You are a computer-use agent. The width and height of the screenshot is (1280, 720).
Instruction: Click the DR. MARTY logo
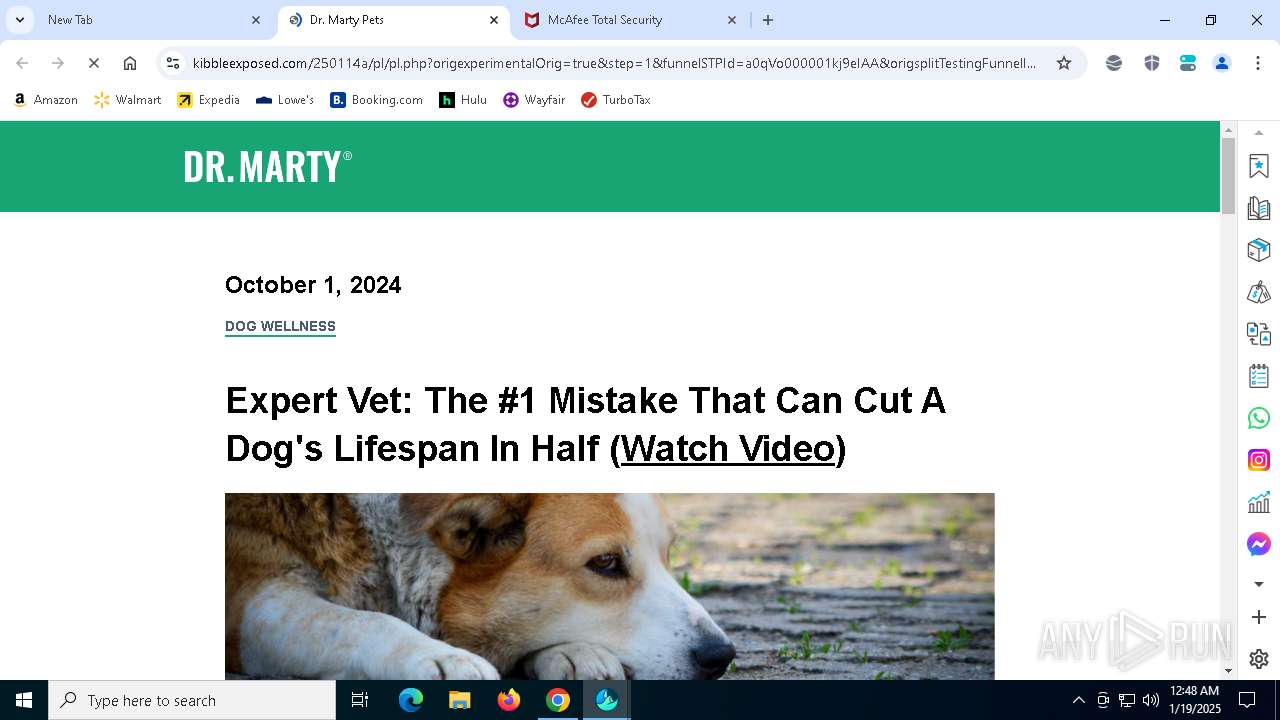(x=267, y=167)
